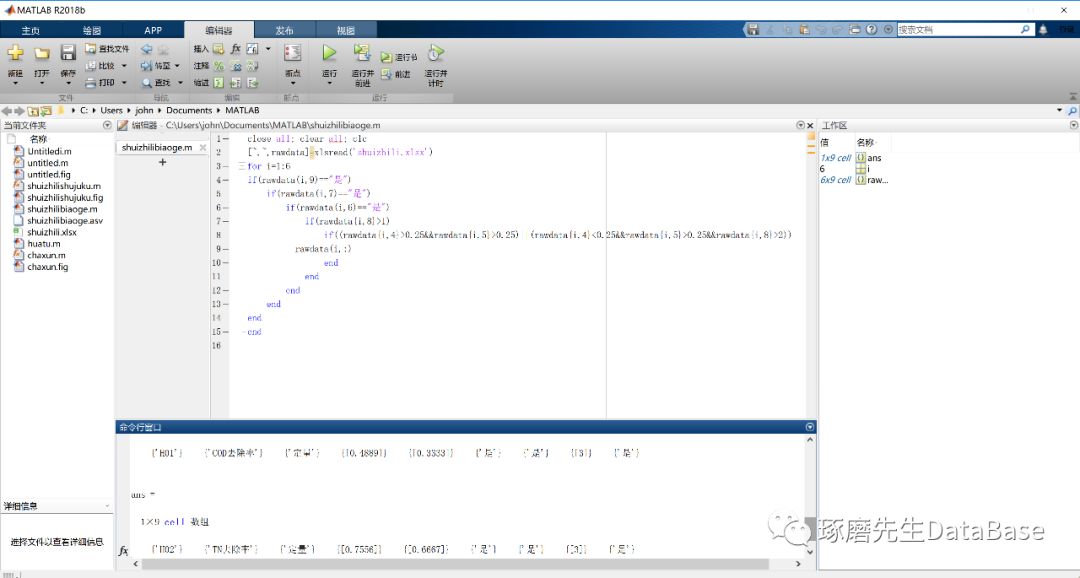The width and height of the screenshot is (1080, 578).
Task: Click the back navigation arrow
Action: 8,110
